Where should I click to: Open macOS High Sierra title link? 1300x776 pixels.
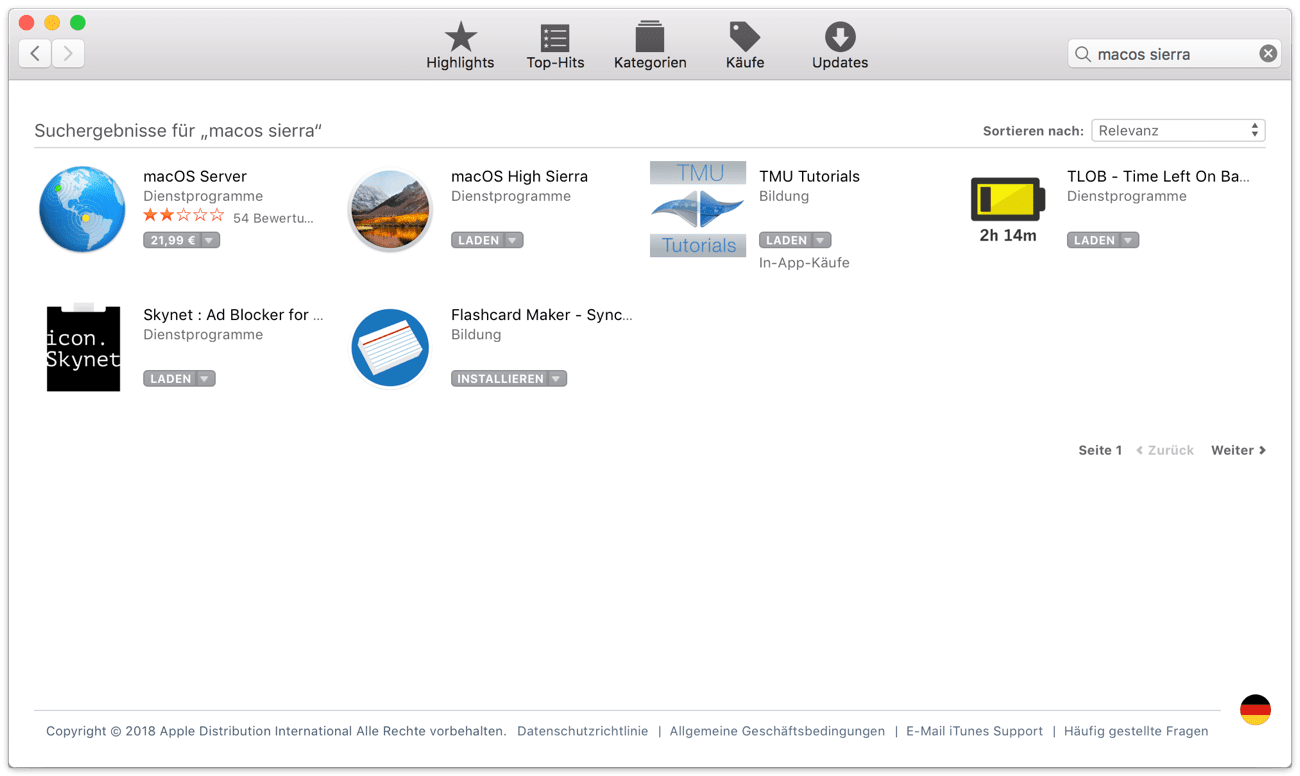pyautogui.click(x=519, y=176)
